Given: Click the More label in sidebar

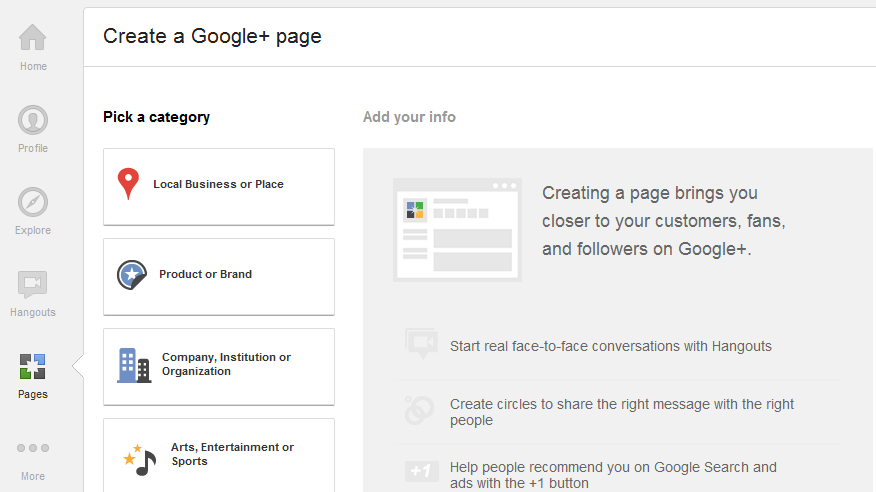Looking at the screenshot, I should [x=33, y=476].
